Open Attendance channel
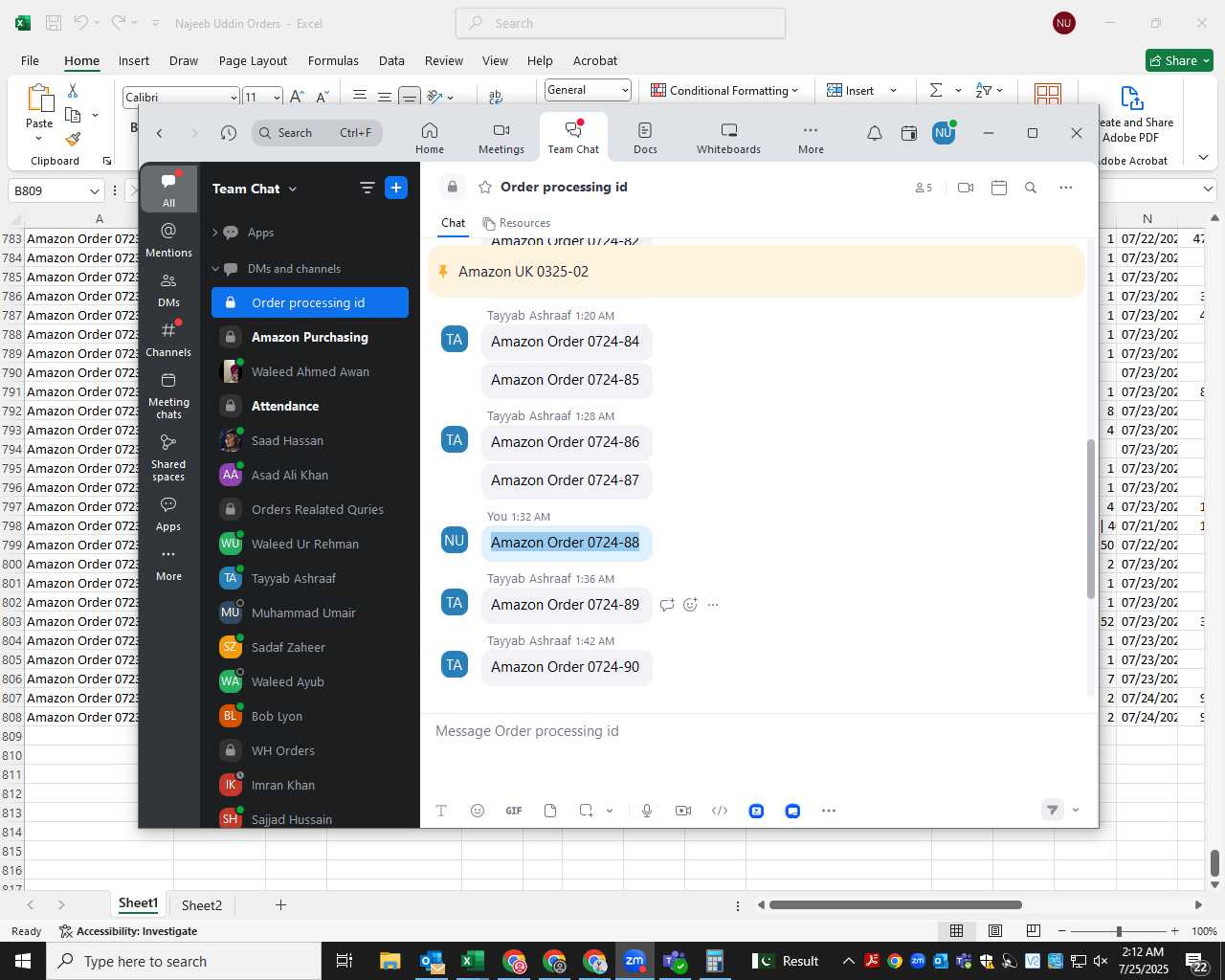This screenshot has width=1225, height=980. (x=310, y=406)
